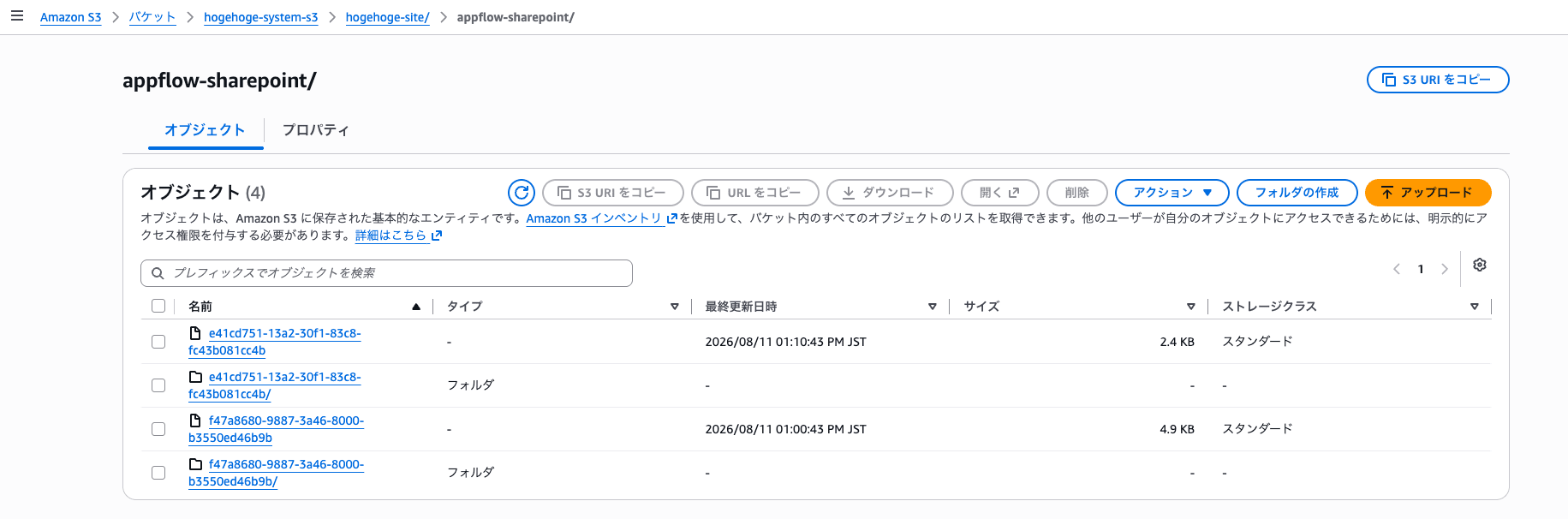The height and width of the screenshot is (519, 1568).
Task: Click page number 1 in pagination
Action: tap(1421, 269)
